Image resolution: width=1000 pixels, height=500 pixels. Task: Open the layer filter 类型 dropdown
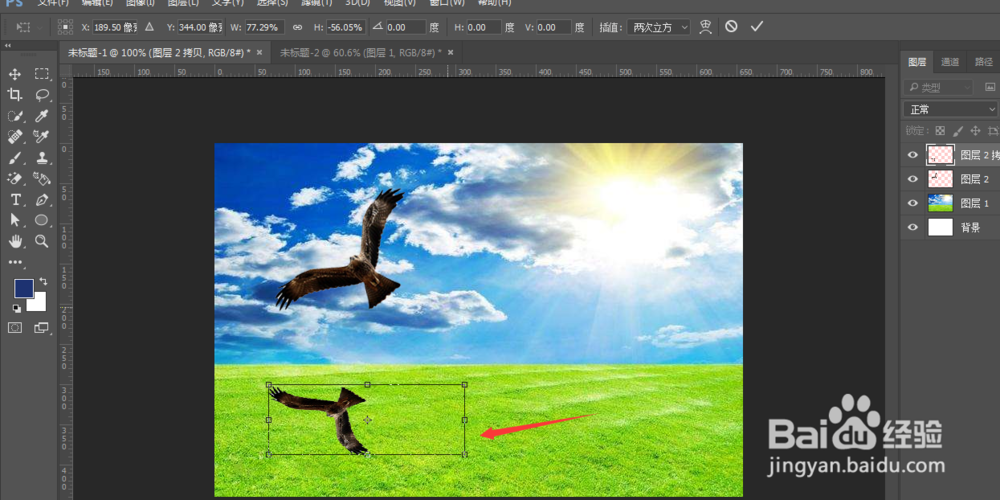click(939, 87)
